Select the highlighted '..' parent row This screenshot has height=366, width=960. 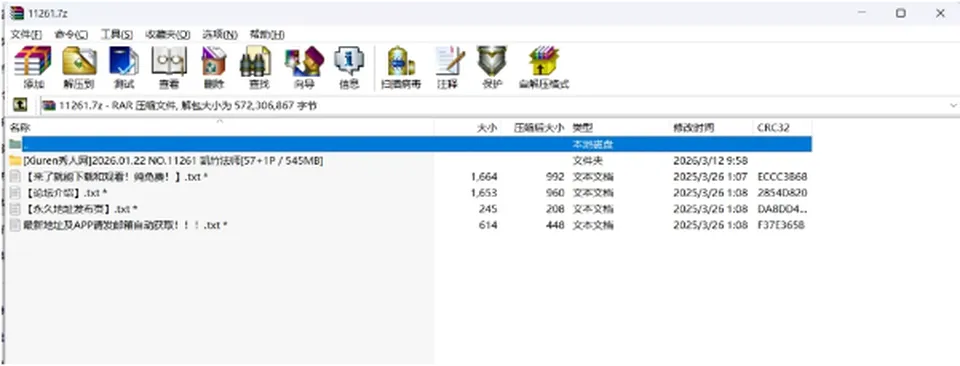click(x=410, y=144)
